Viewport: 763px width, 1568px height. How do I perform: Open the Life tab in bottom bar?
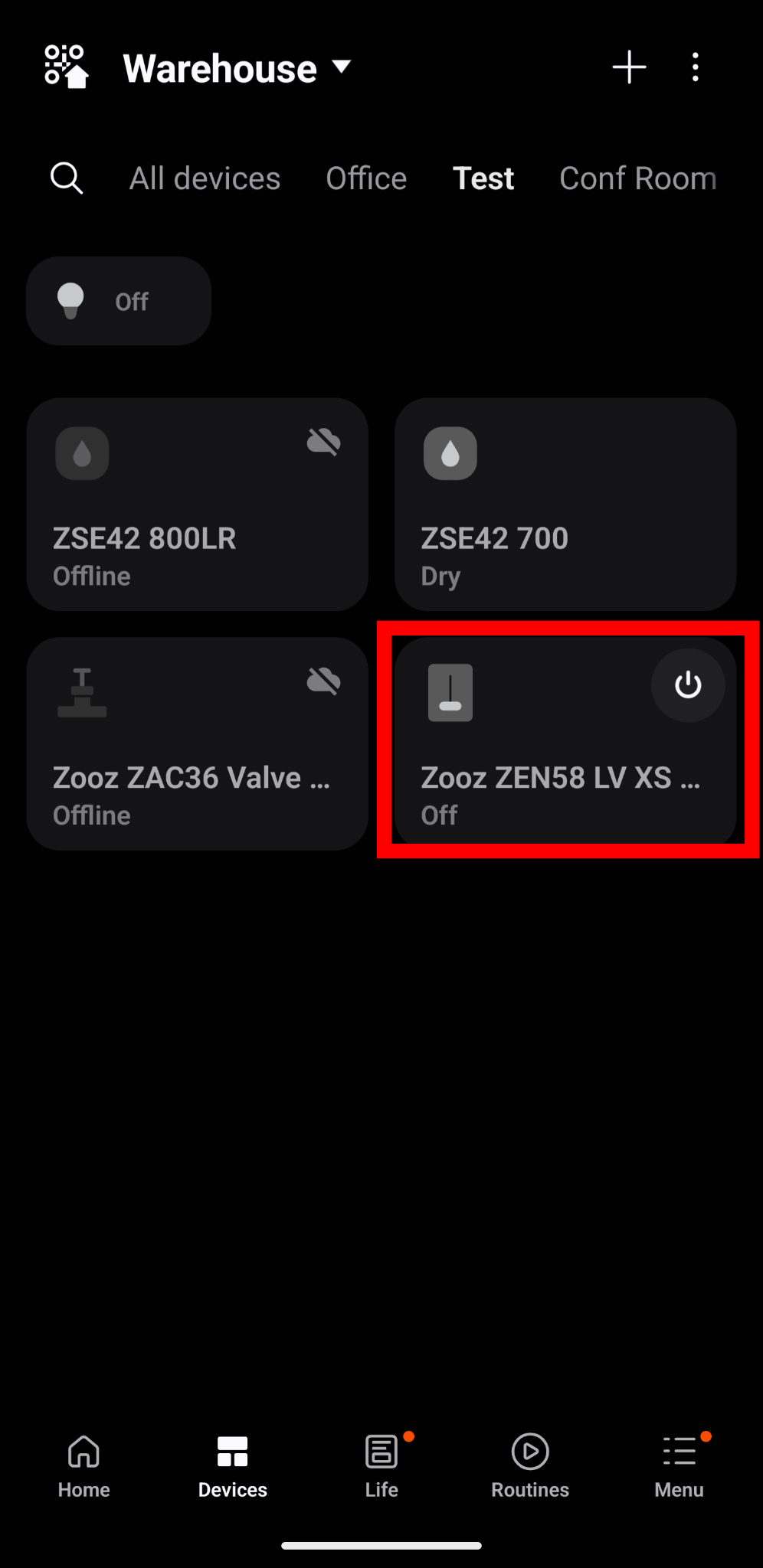(381, 1466)
